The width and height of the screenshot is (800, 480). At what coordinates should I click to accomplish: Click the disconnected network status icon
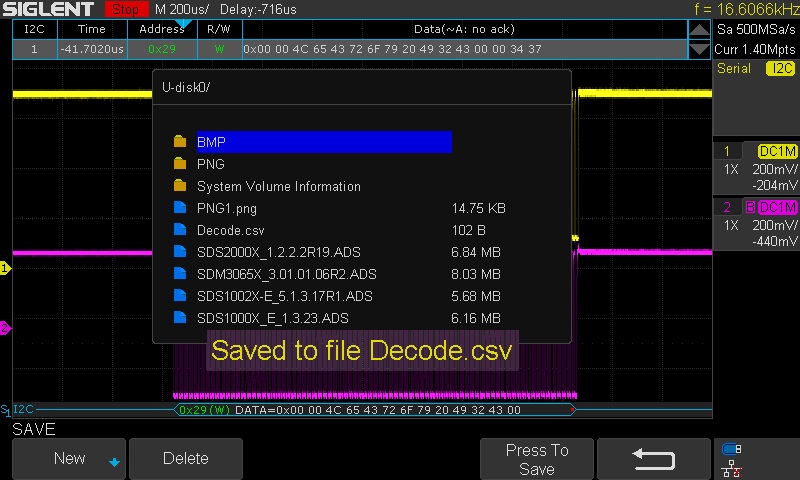click(x=731, y=467)
